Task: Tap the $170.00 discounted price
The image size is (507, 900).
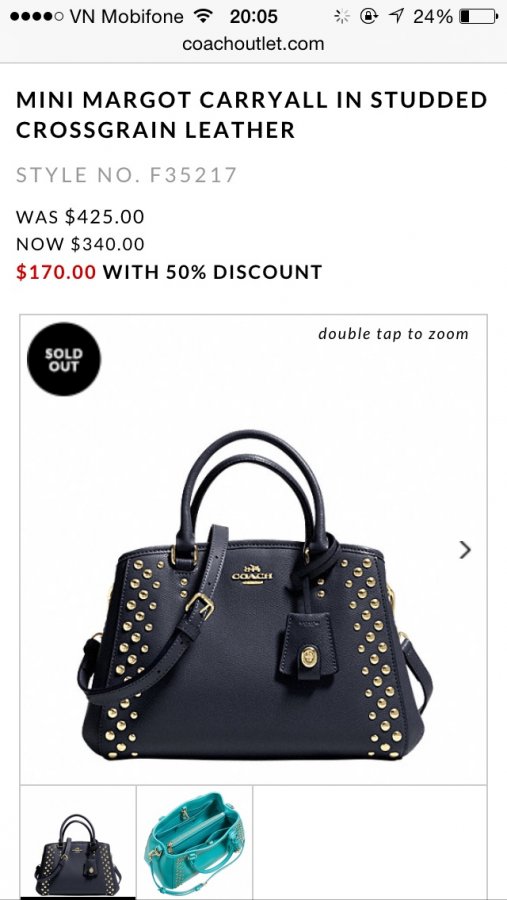Action: 56,271
